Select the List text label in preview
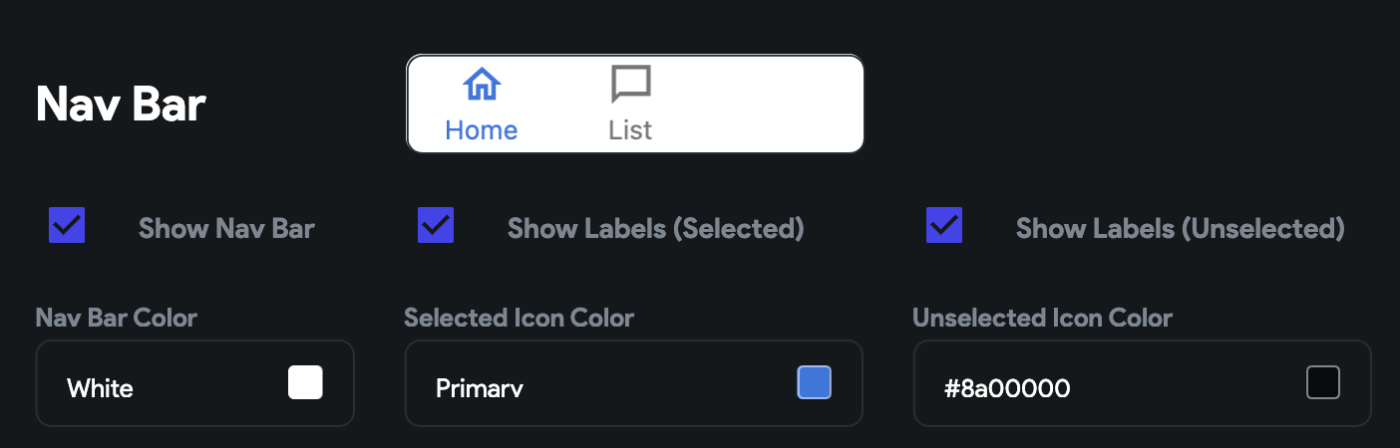 pyautogui.click(x=630, y=130)
